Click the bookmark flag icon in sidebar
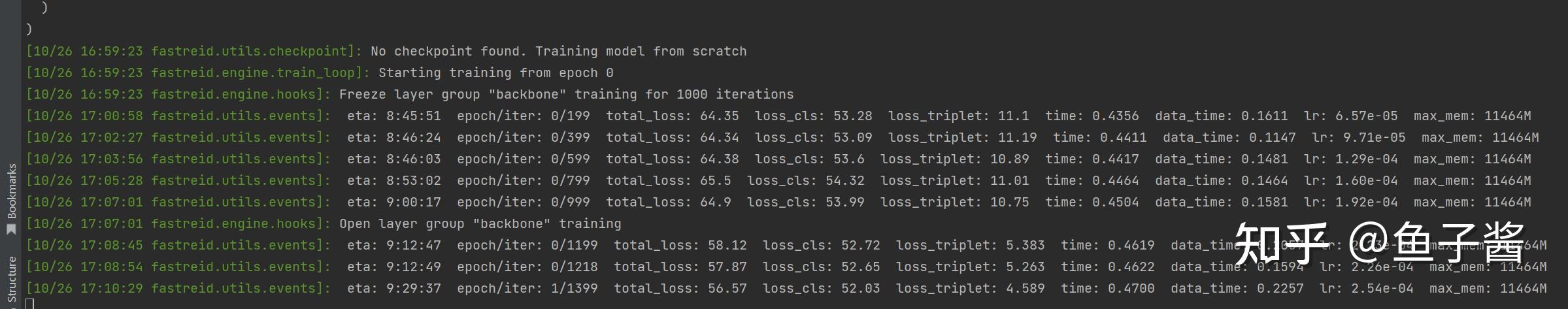The image size is (1568, 309). pyautogui.click(x=11, y=229)
